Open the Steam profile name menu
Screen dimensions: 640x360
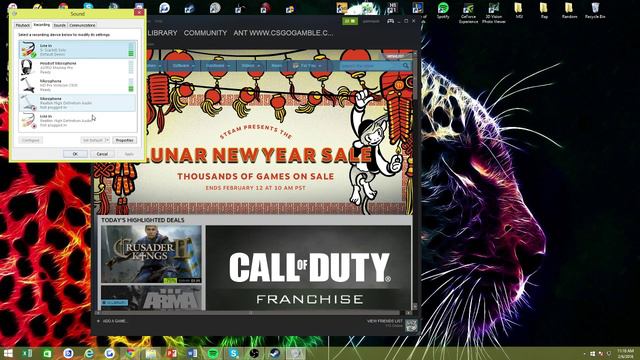[283, 33]
